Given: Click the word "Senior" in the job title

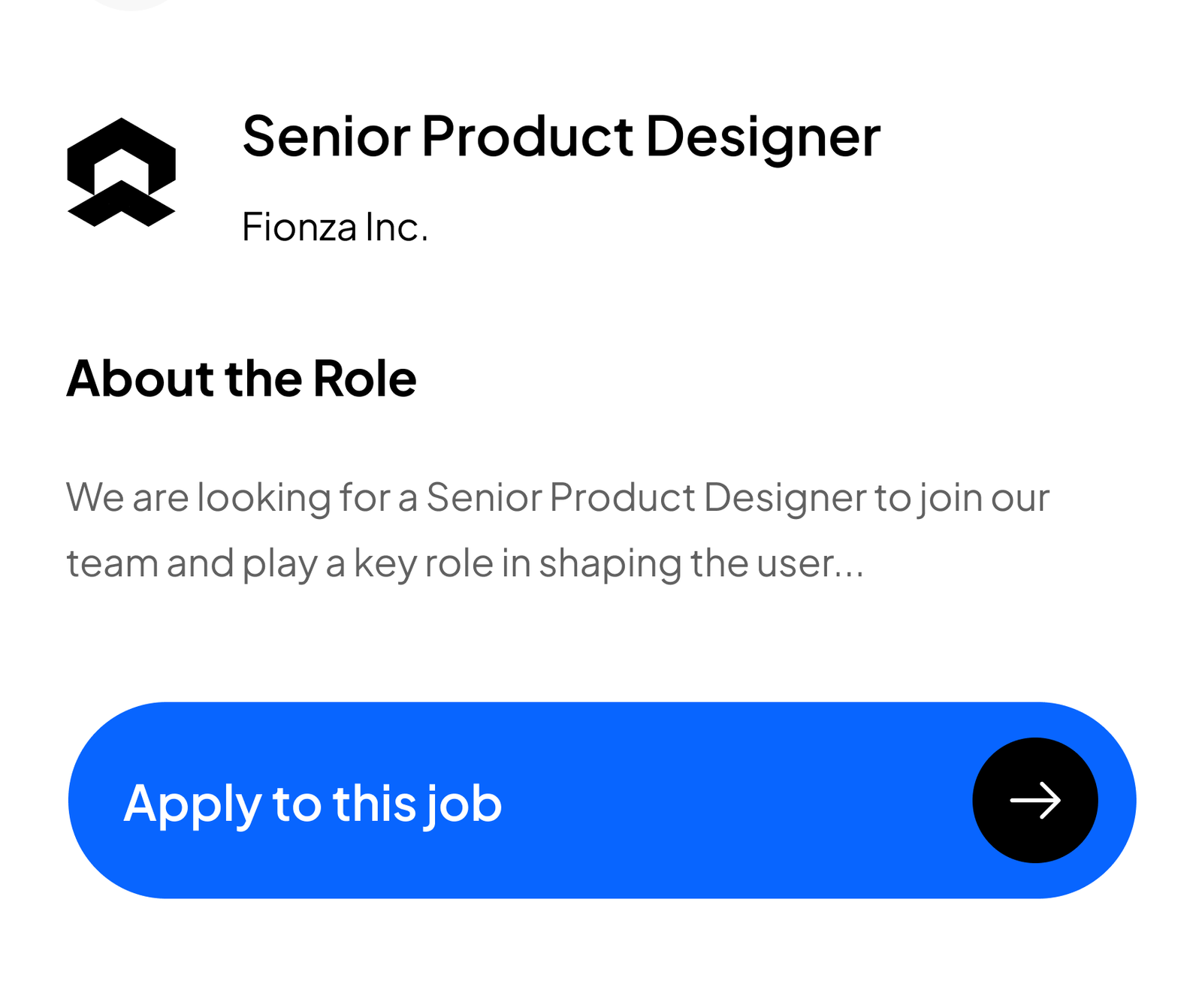Looking at the screenshot, I should (326, 137).
